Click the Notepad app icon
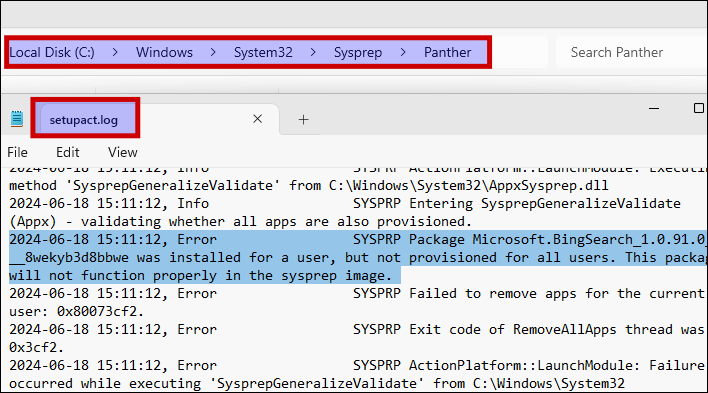The image size is (708, 393). pyautogui.click(x=17, y=119)
